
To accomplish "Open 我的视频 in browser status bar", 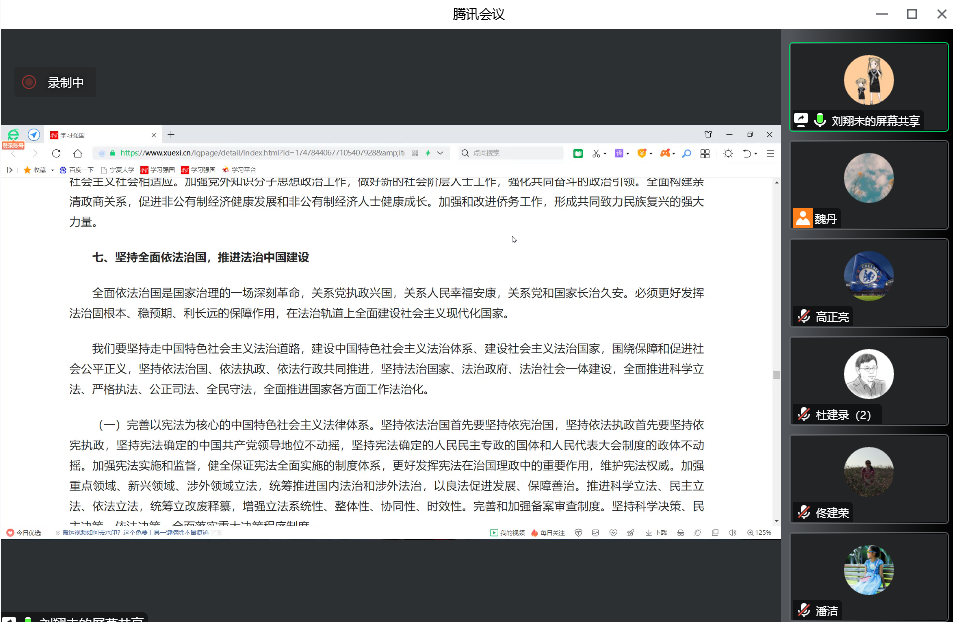I will (x=507, y=533).
